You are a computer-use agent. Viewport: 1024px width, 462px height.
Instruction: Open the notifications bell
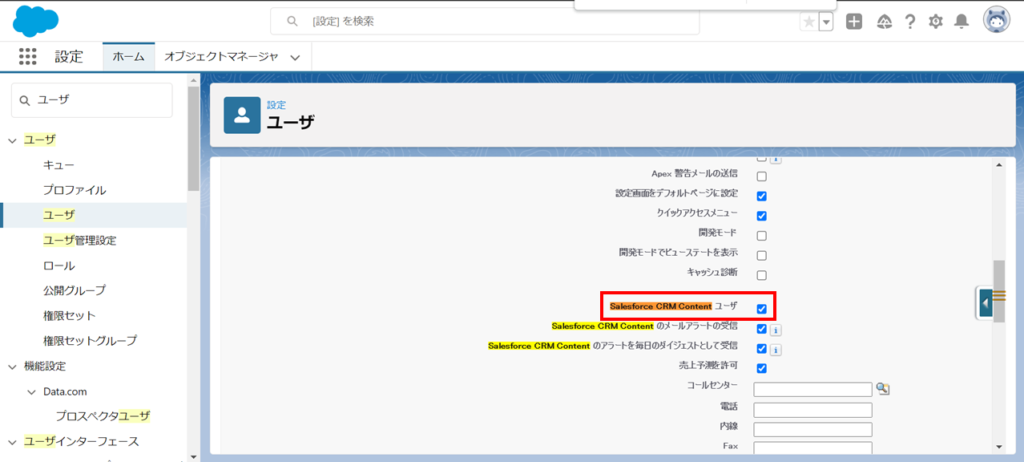click(962, 22)
